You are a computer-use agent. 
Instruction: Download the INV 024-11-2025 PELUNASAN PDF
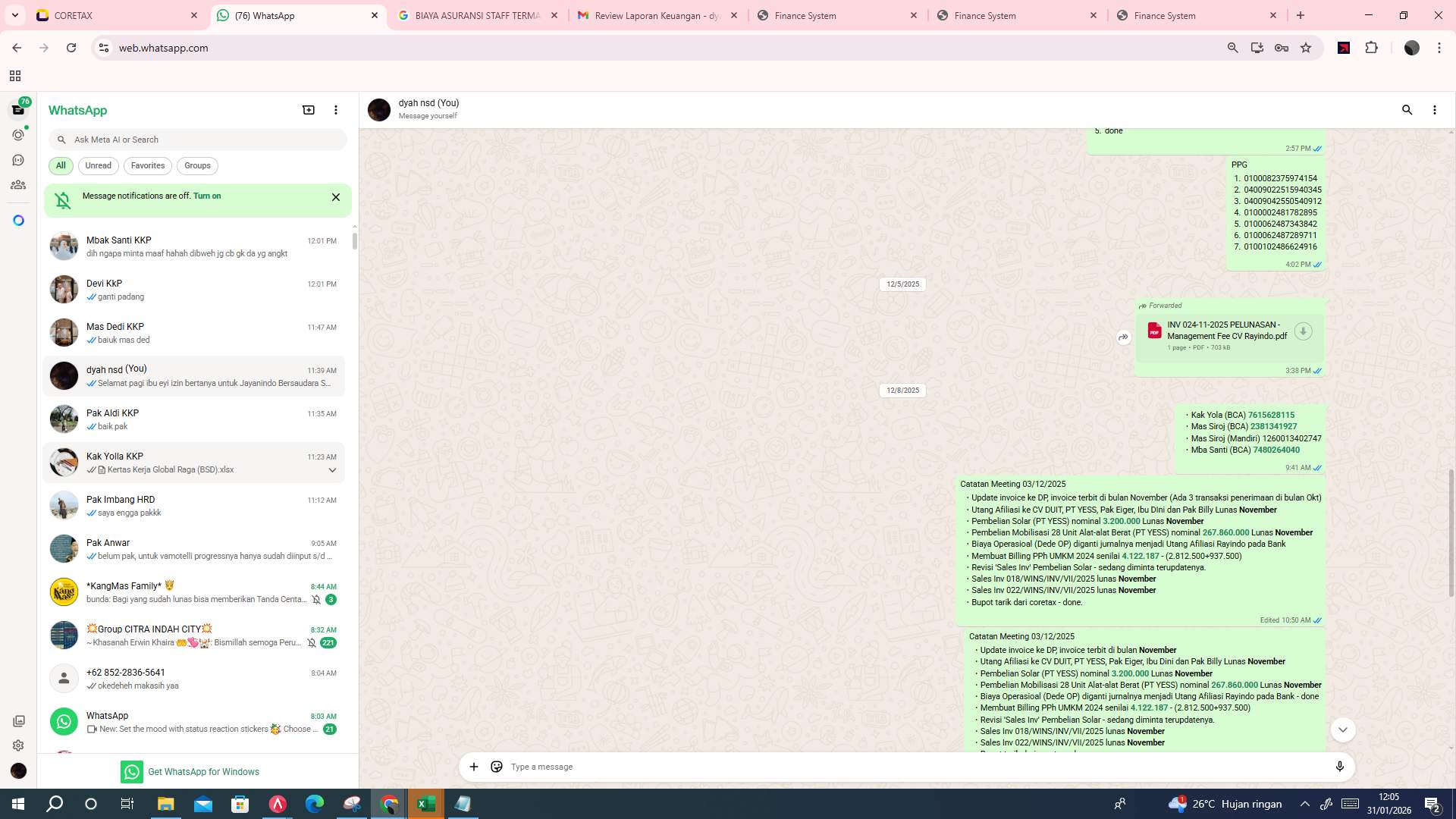[1303, 331]
